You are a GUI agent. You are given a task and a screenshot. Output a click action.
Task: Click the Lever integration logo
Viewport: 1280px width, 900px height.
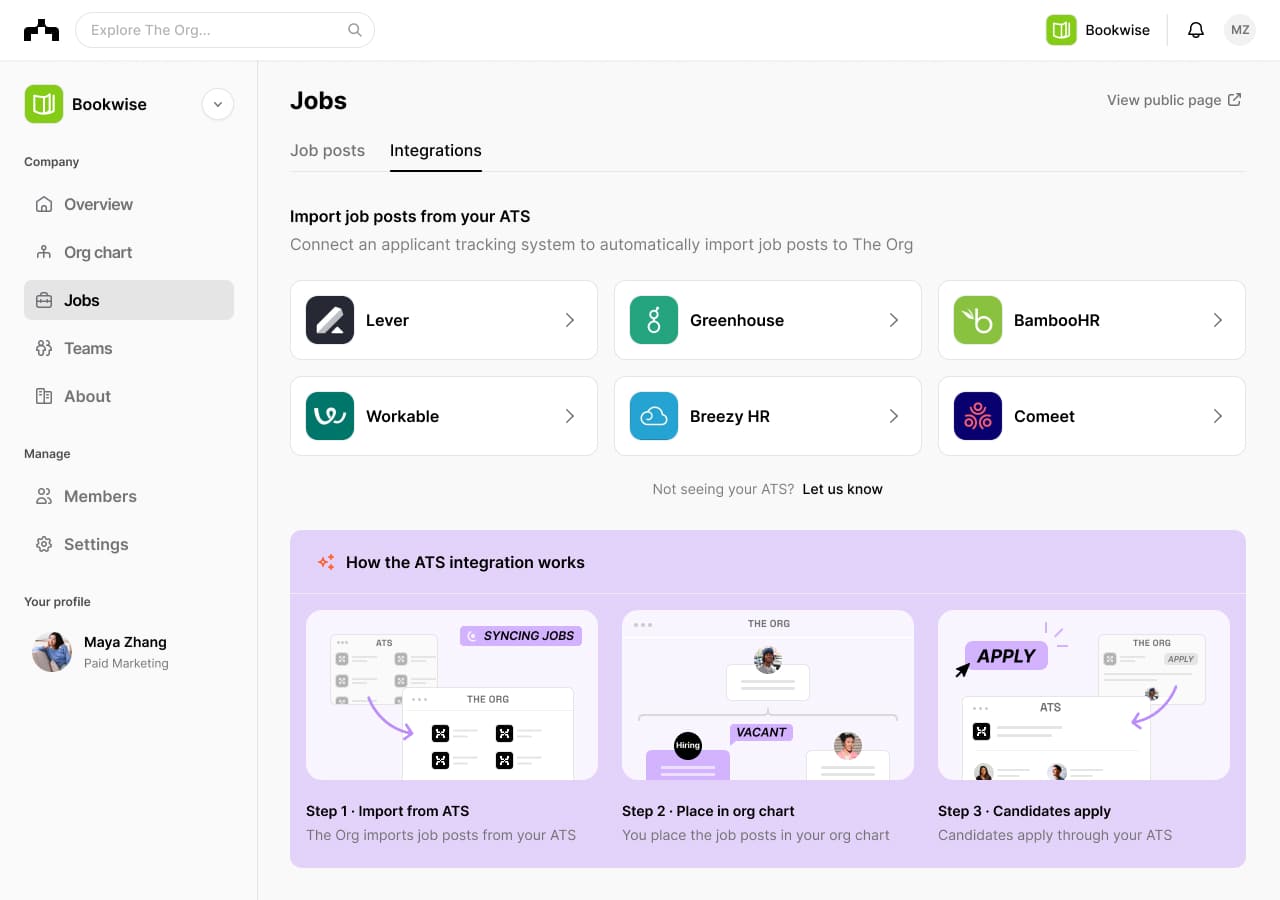click(330, 320)
